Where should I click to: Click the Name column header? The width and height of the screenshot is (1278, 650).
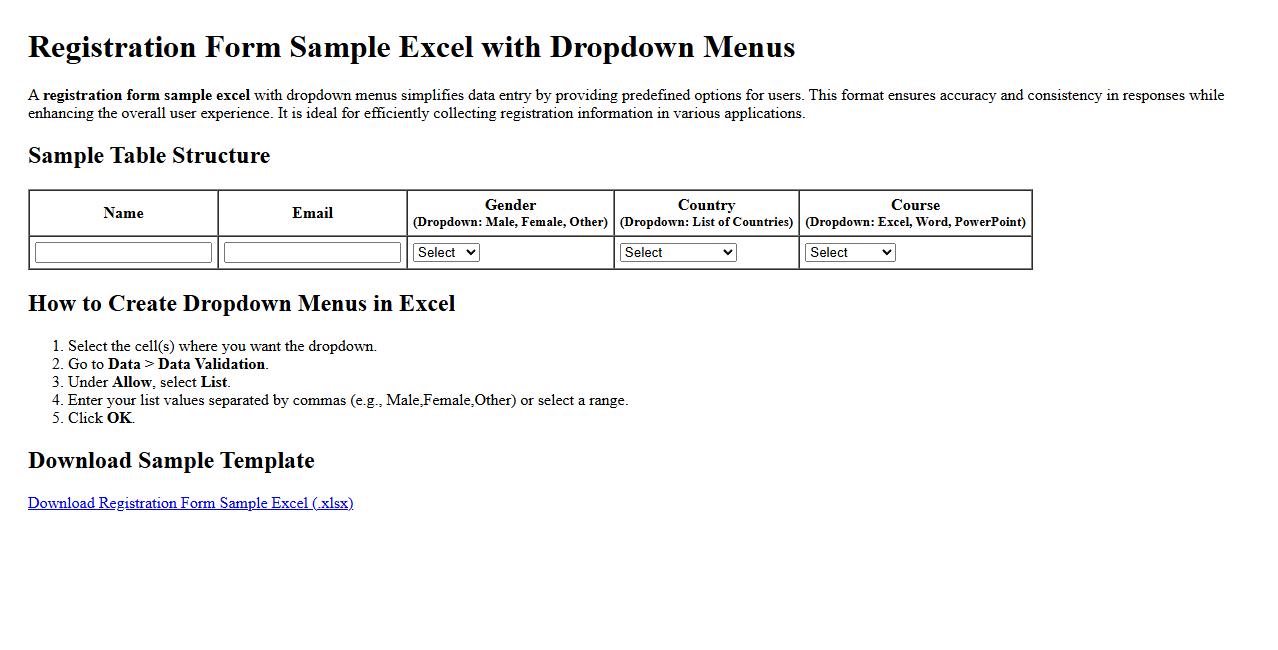click(x=122, y=212)
